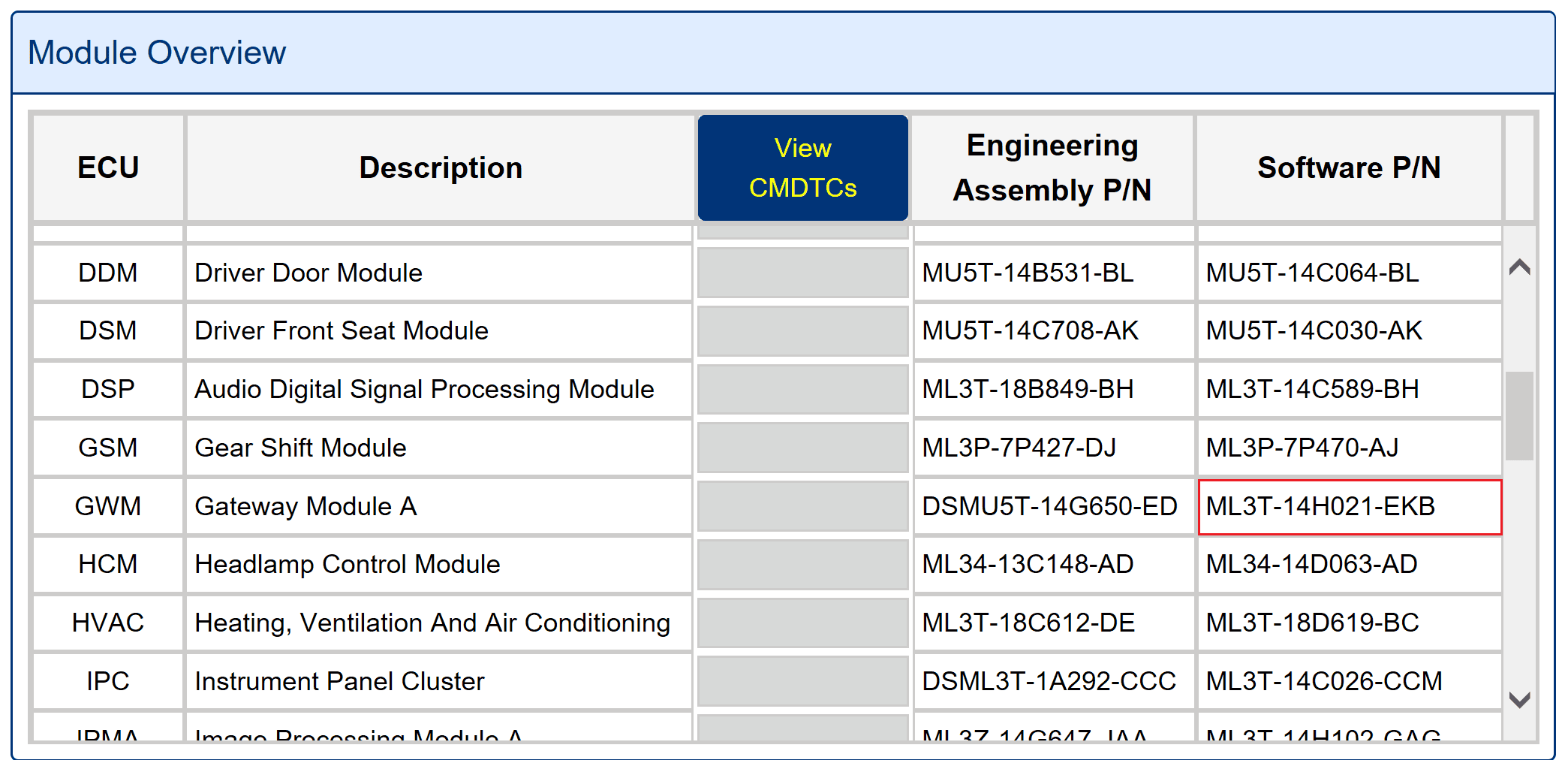Screen dimensions: 1568x760
Task: Click the View CMDTCs header button
Action: [802, 167]
